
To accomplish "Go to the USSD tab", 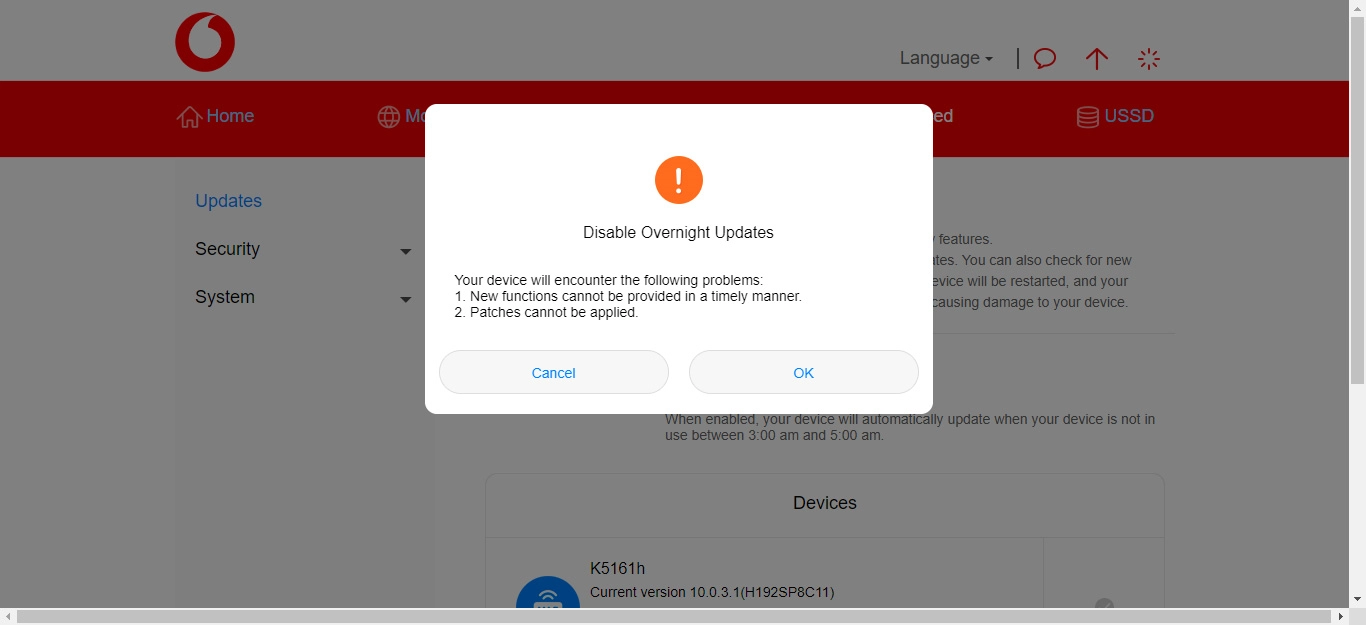I will [1128, 116].
